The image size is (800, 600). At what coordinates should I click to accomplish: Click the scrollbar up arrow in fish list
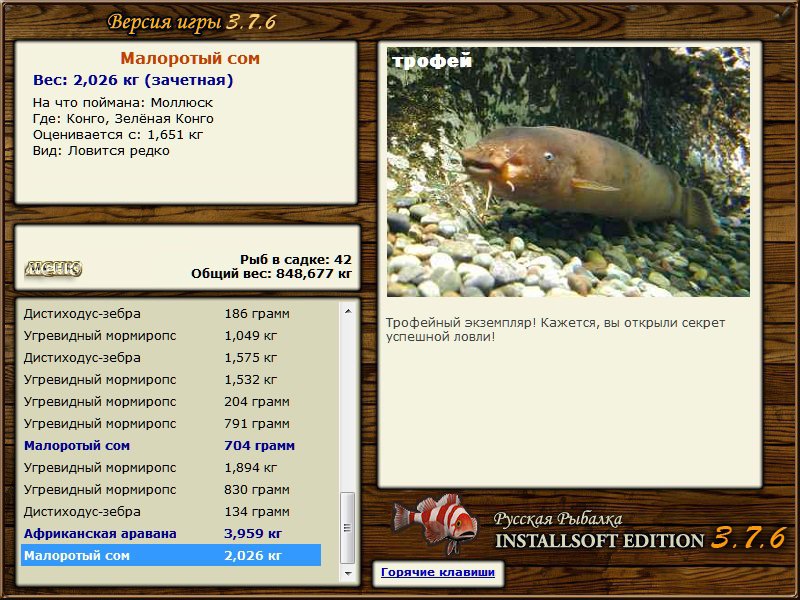coord(348,311)
